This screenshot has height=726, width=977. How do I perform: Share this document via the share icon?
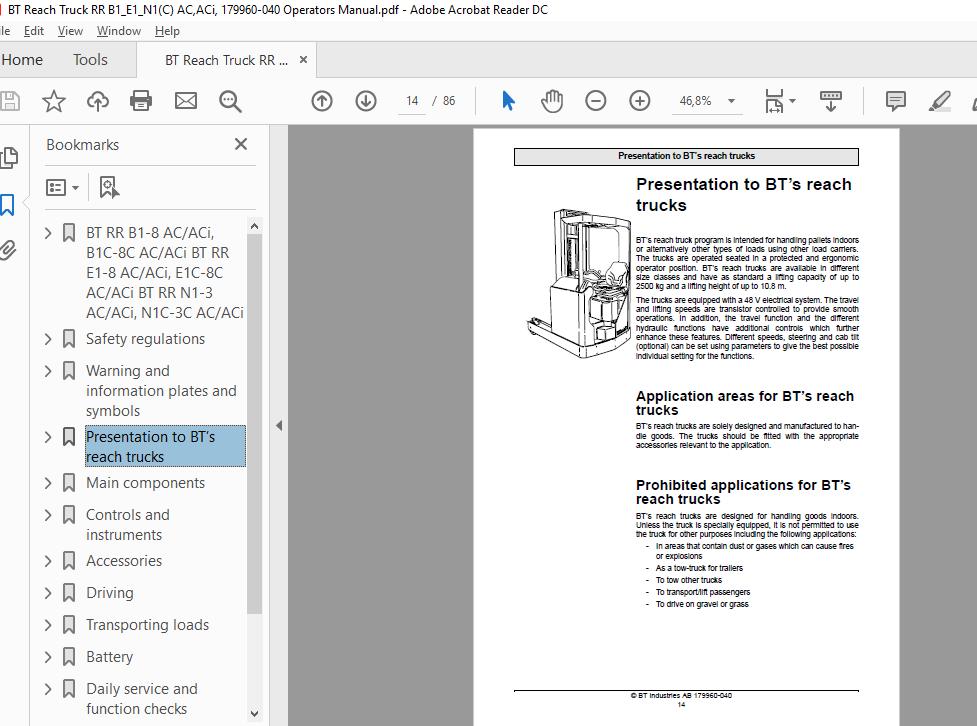[97, 100]
